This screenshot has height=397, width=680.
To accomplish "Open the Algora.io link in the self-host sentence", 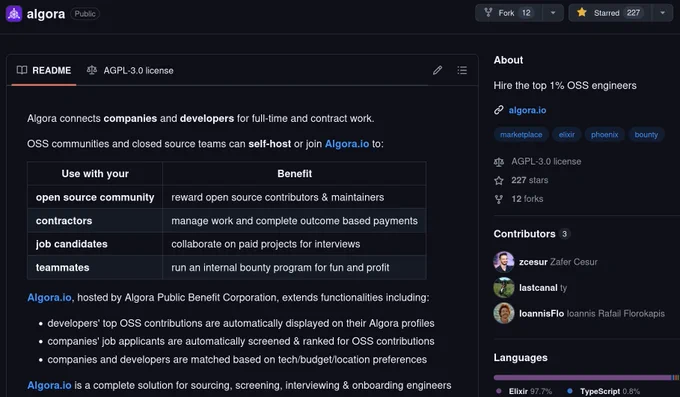I will (x=347, y=144).
